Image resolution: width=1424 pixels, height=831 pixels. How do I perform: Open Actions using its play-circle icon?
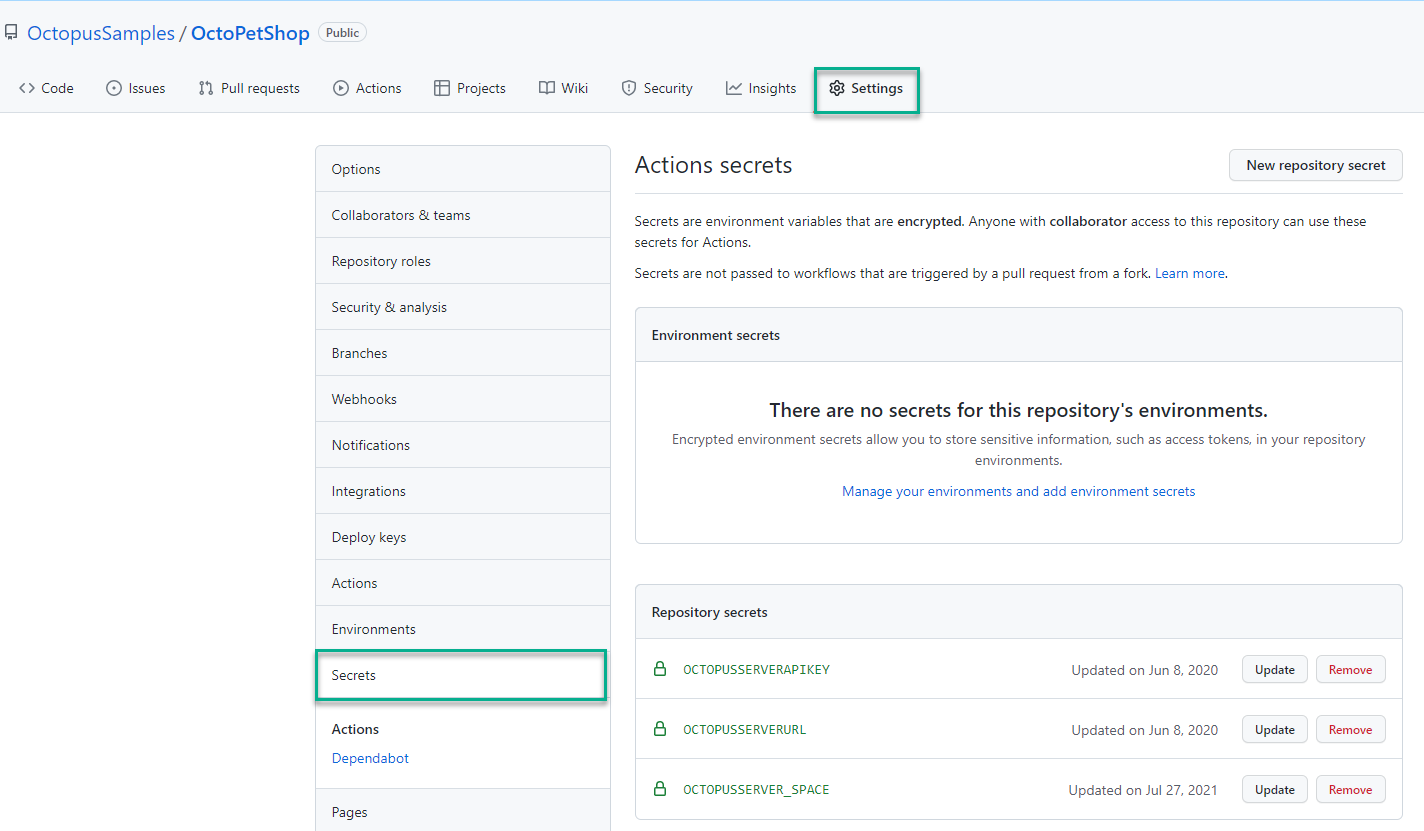point(340,87)
